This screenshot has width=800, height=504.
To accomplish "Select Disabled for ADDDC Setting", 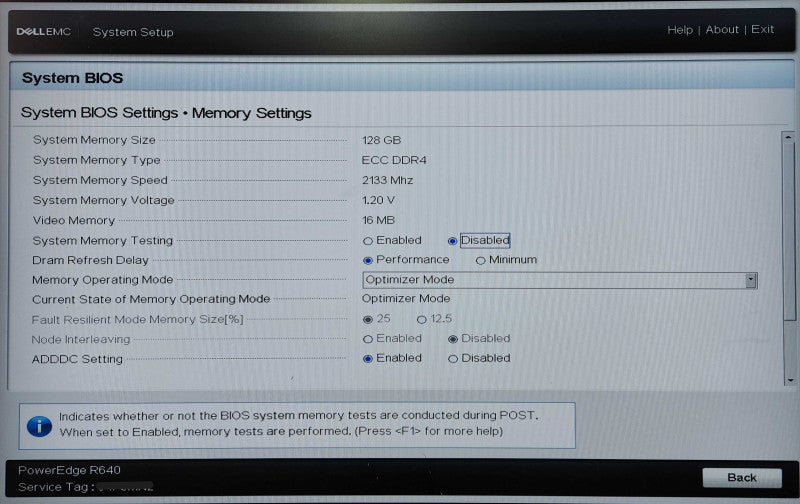I will (x=453, y=359).
